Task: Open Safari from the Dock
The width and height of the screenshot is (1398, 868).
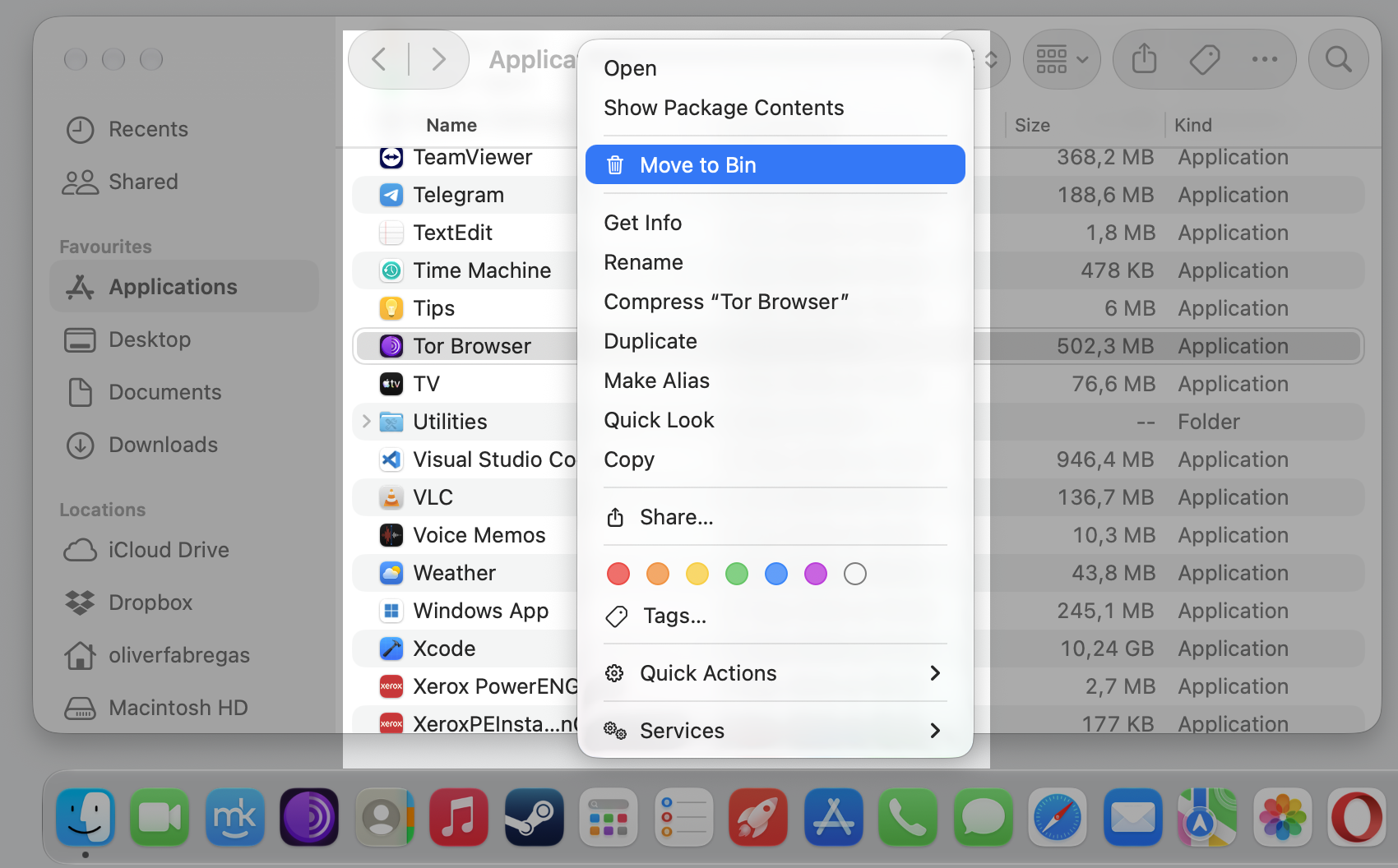Action: (x=1058, y=817)
